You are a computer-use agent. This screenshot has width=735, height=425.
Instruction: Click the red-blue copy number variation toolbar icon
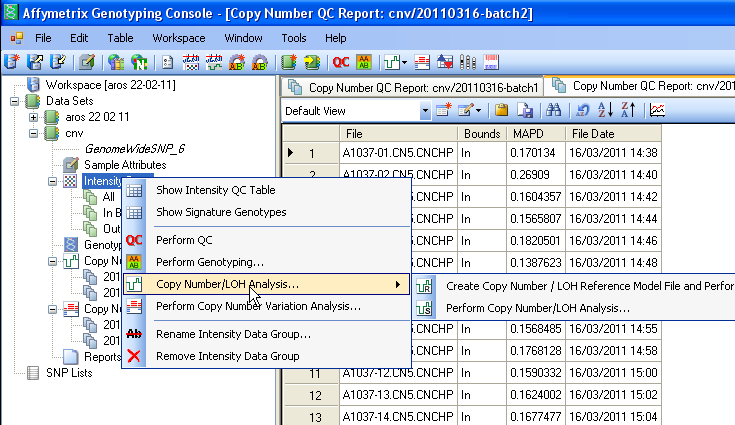pos(422,62)
